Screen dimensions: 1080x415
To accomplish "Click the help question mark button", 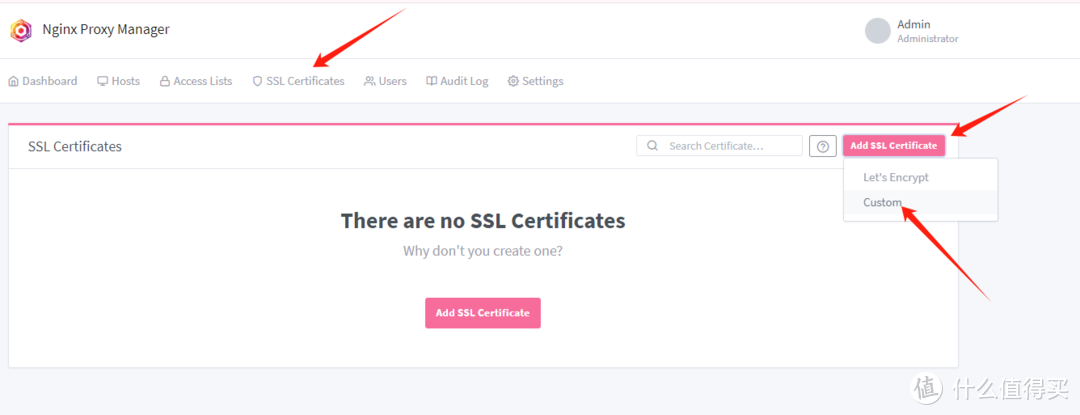I will point(822,146).
